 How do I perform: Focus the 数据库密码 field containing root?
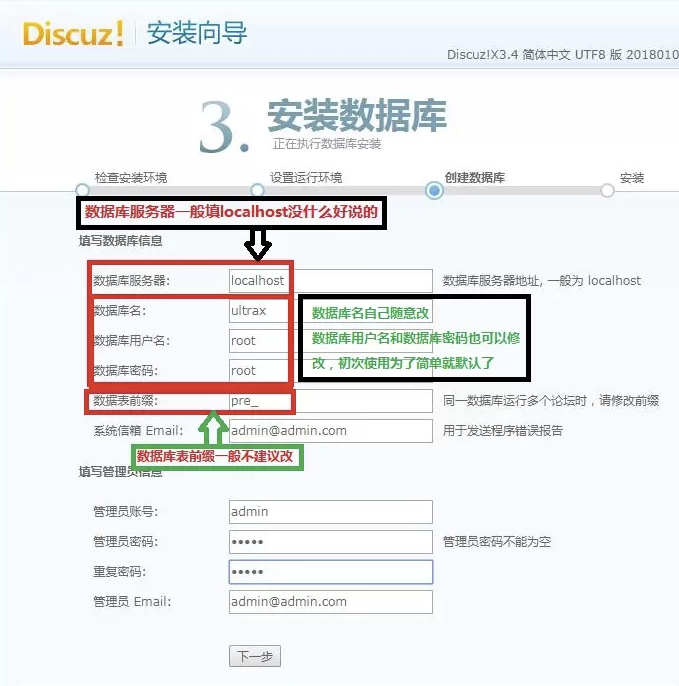tap(331, 371)
